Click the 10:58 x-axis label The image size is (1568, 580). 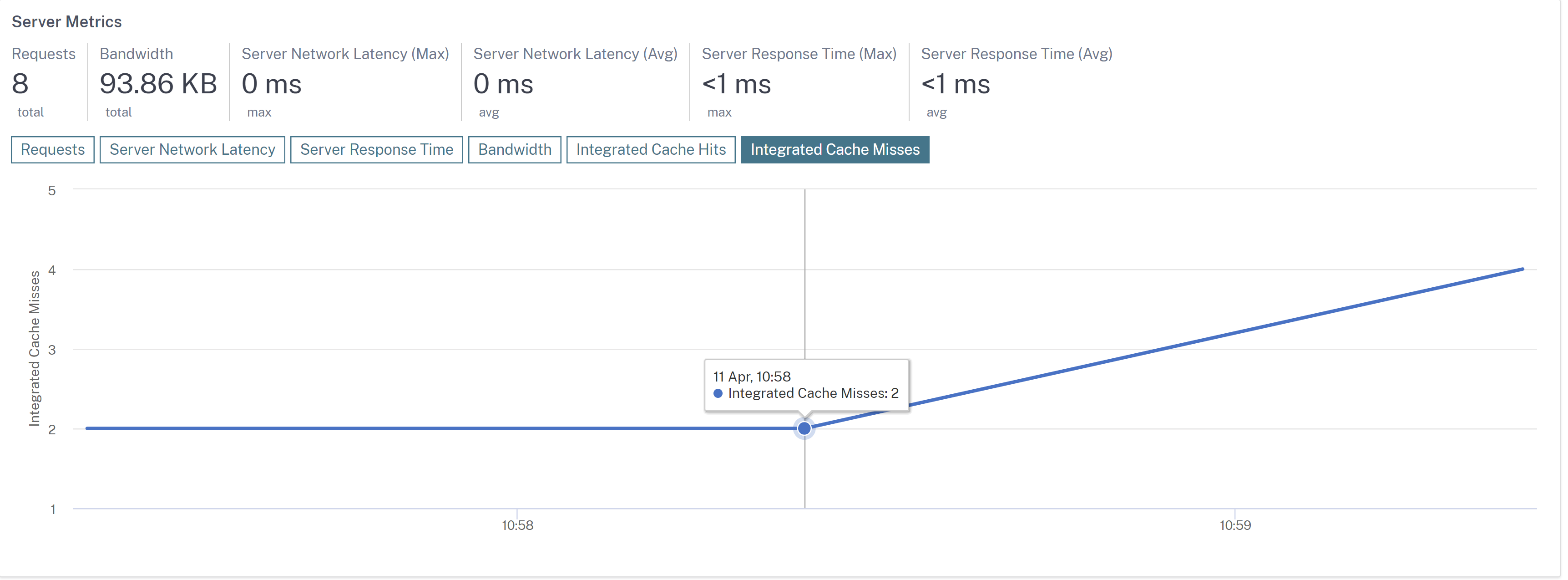[517, 525]
